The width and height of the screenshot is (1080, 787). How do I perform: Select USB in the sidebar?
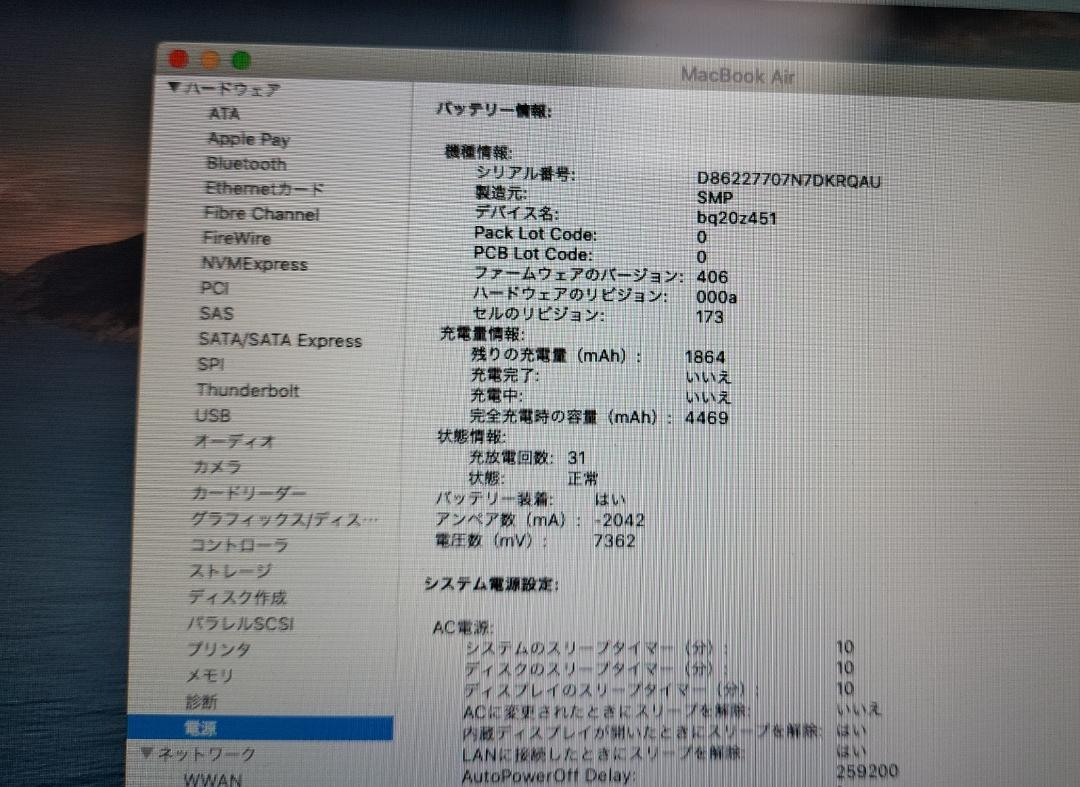click(213, 416)
